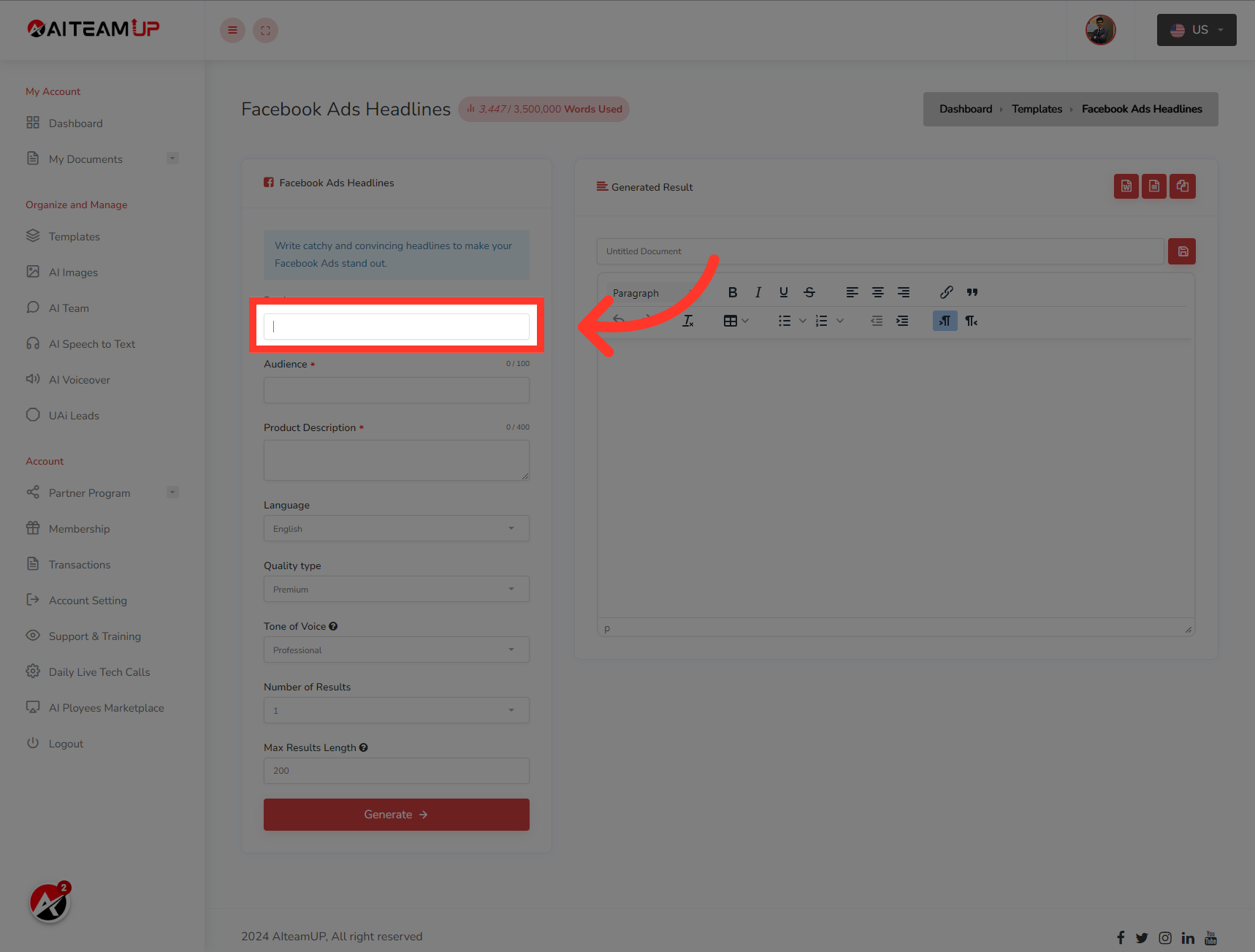Screen dimensions: 1255x952
Task: Clear formatting in the editor
Action: 687,320
